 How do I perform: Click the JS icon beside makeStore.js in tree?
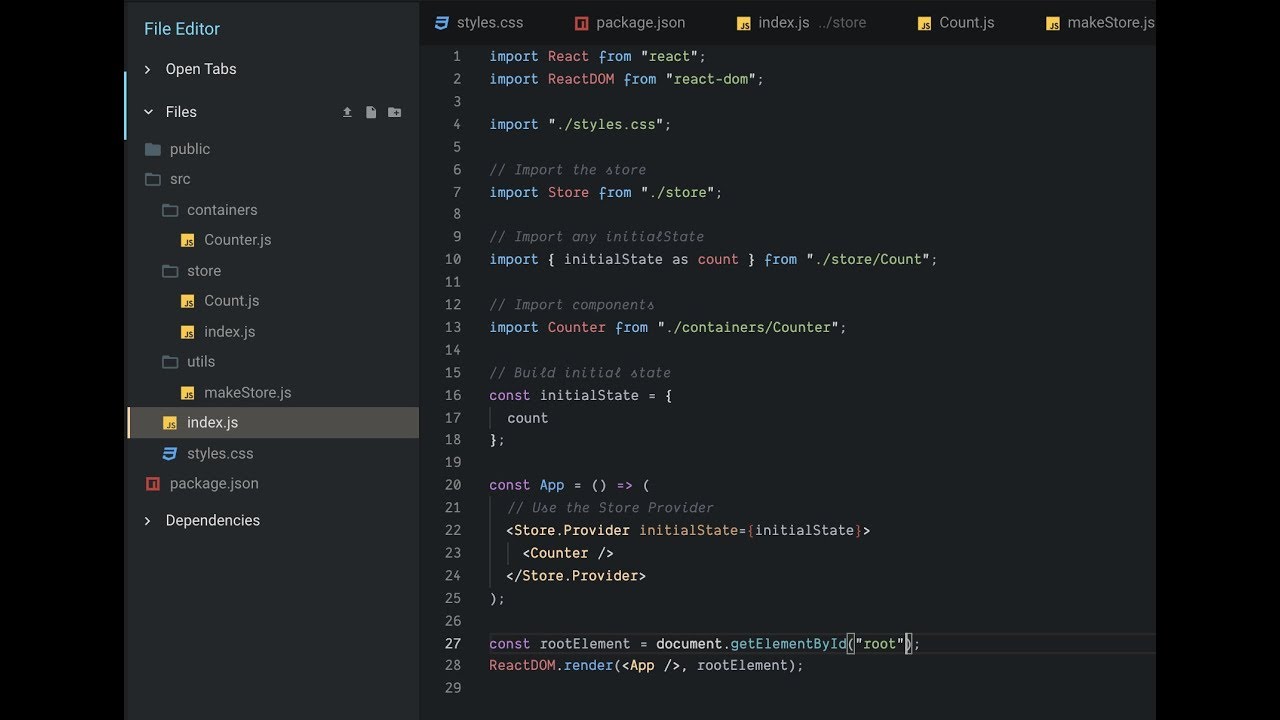[187, 393]
